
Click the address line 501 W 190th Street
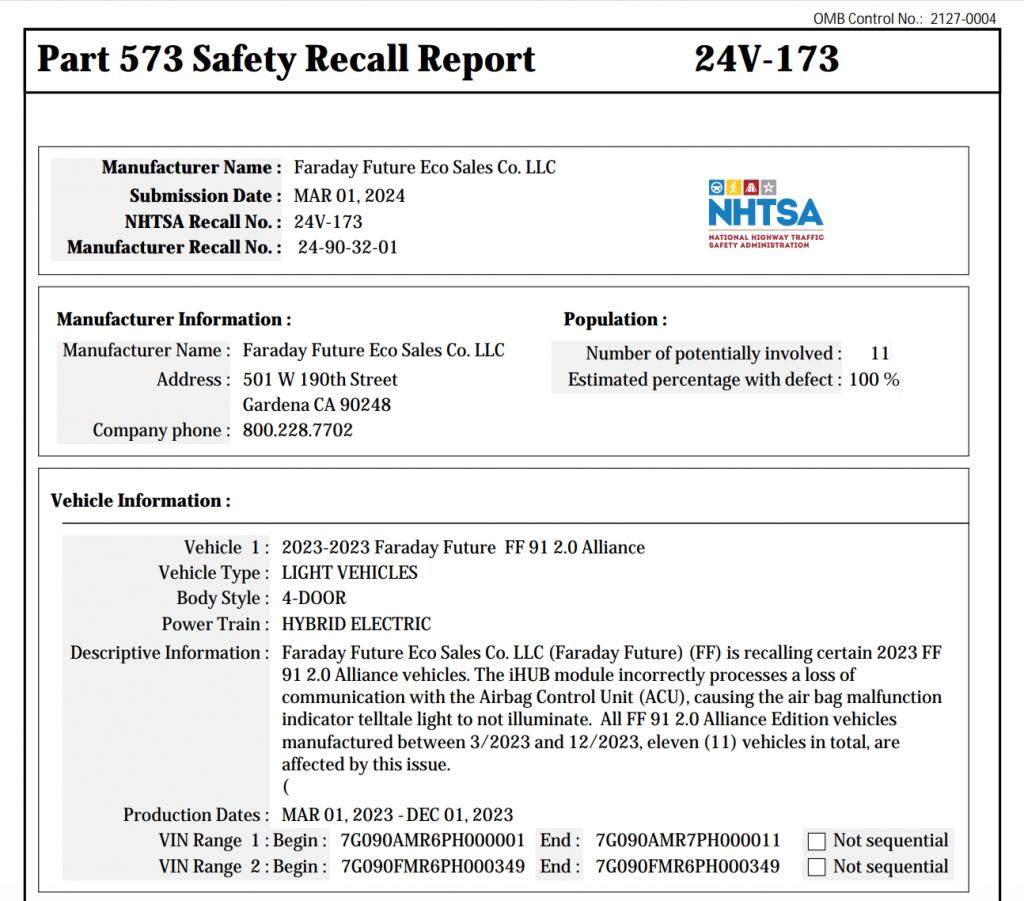click(x=320, y=380)
